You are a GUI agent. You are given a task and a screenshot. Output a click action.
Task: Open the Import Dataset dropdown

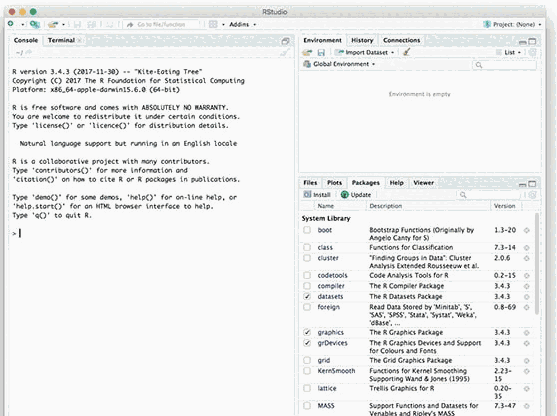[365, 53]
